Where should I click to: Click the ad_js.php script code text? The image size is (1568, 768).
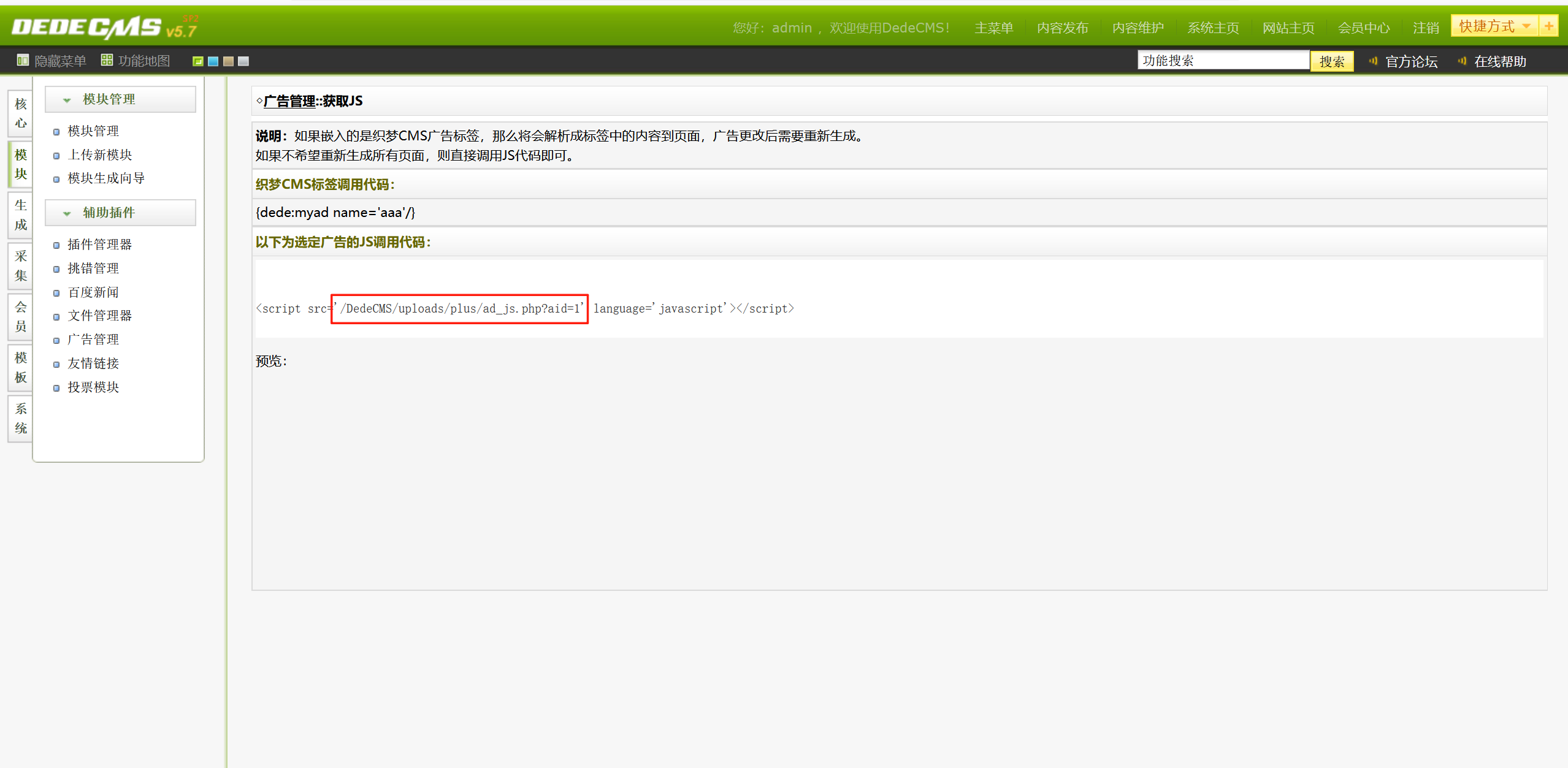pos(525,308)
